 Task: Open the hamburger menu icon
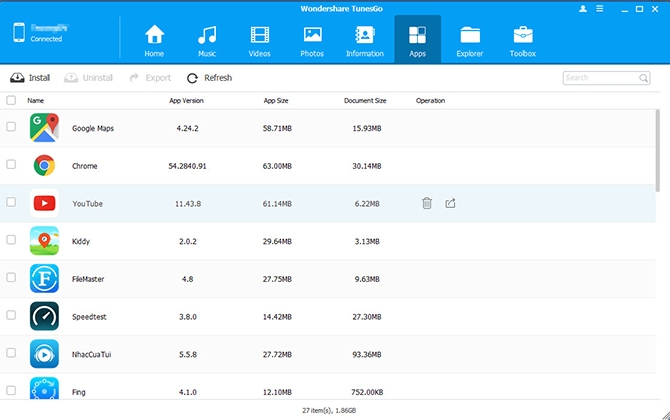(600, 9)
